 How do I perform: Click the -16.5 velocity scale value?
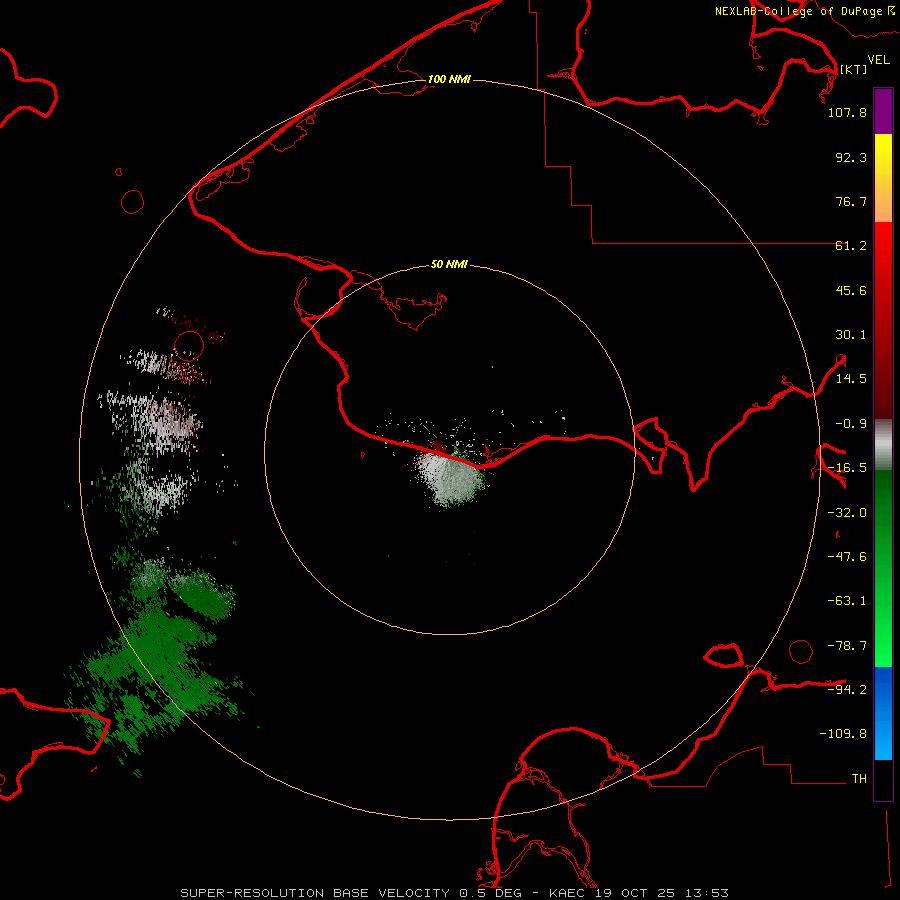[x=847, y=468]
